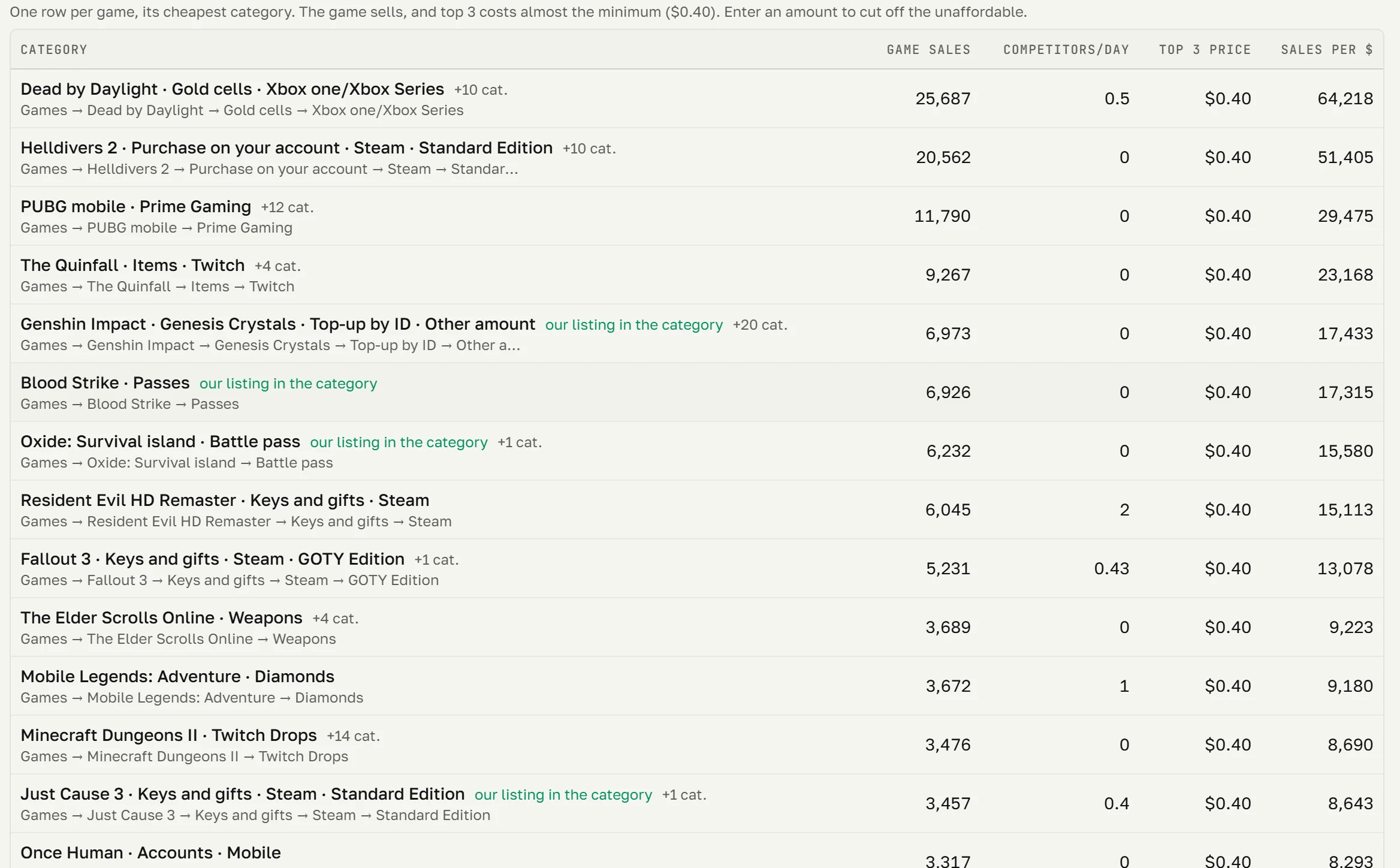
Task: Open The Elder Scrolls Online Weapons
Action: (161, 617)
